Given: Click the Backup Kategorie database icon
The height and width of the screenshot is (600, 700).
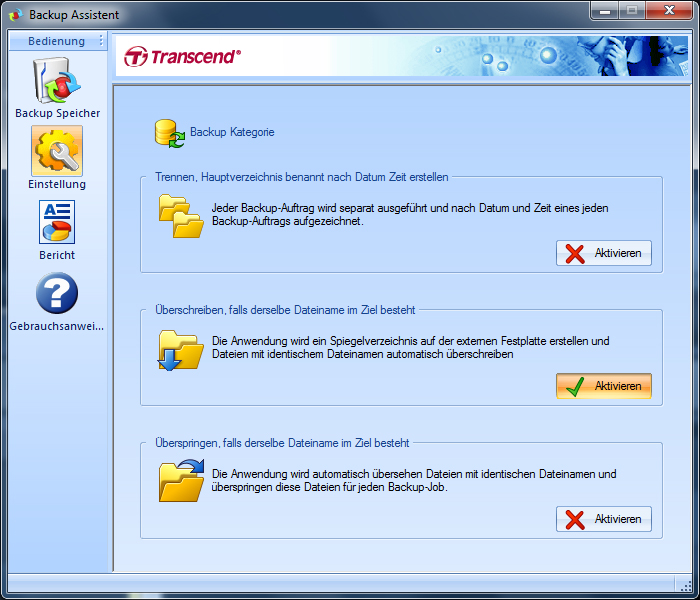Looking at the screenshot, I should click(170, 133).
